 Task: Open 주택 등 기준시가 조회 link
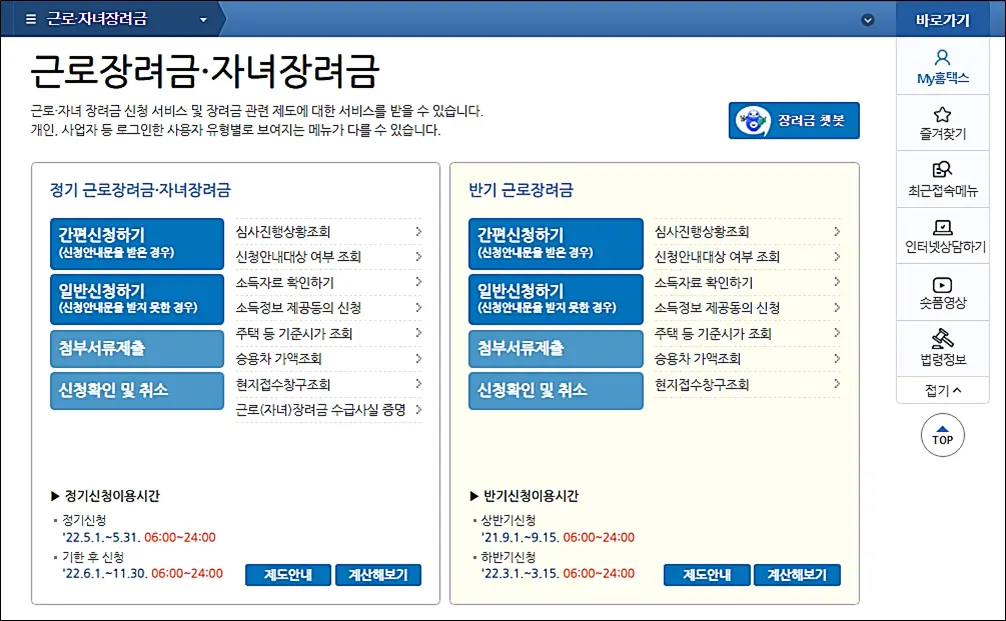pyautogui.click(x=295, y=333)
